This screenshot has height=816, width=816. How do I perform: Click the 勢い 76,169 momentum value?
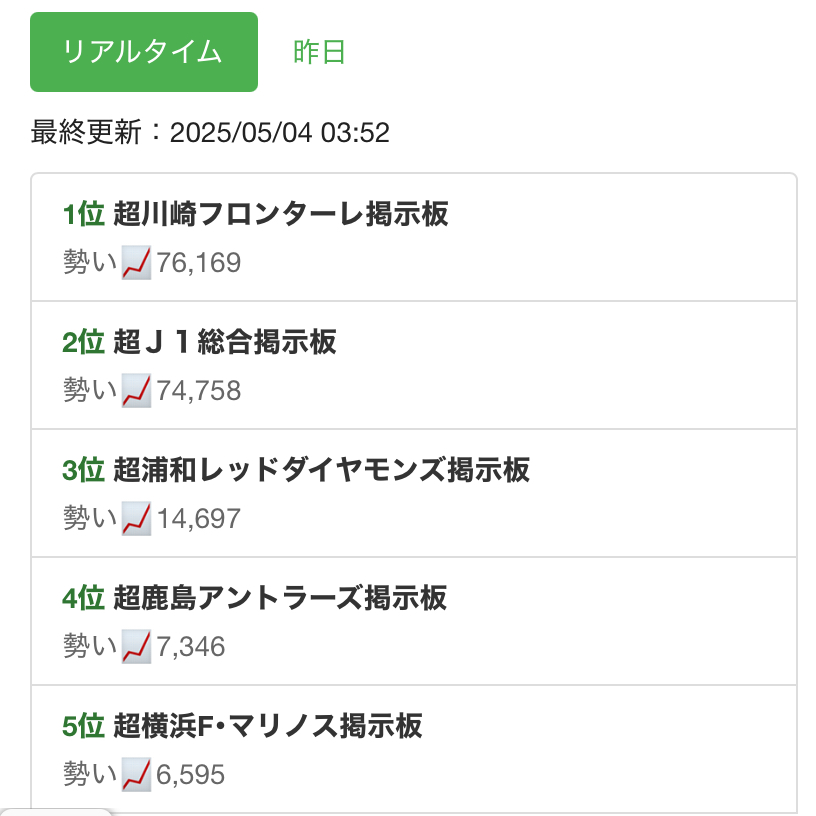198,264
